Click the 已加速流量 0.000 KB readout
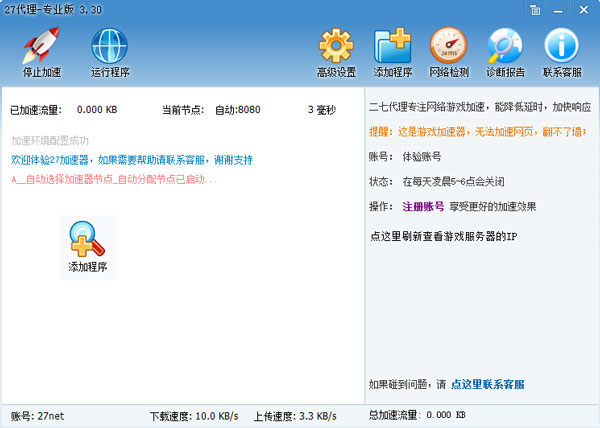Viewport: 600px width, 428px height. click(97, 109)
